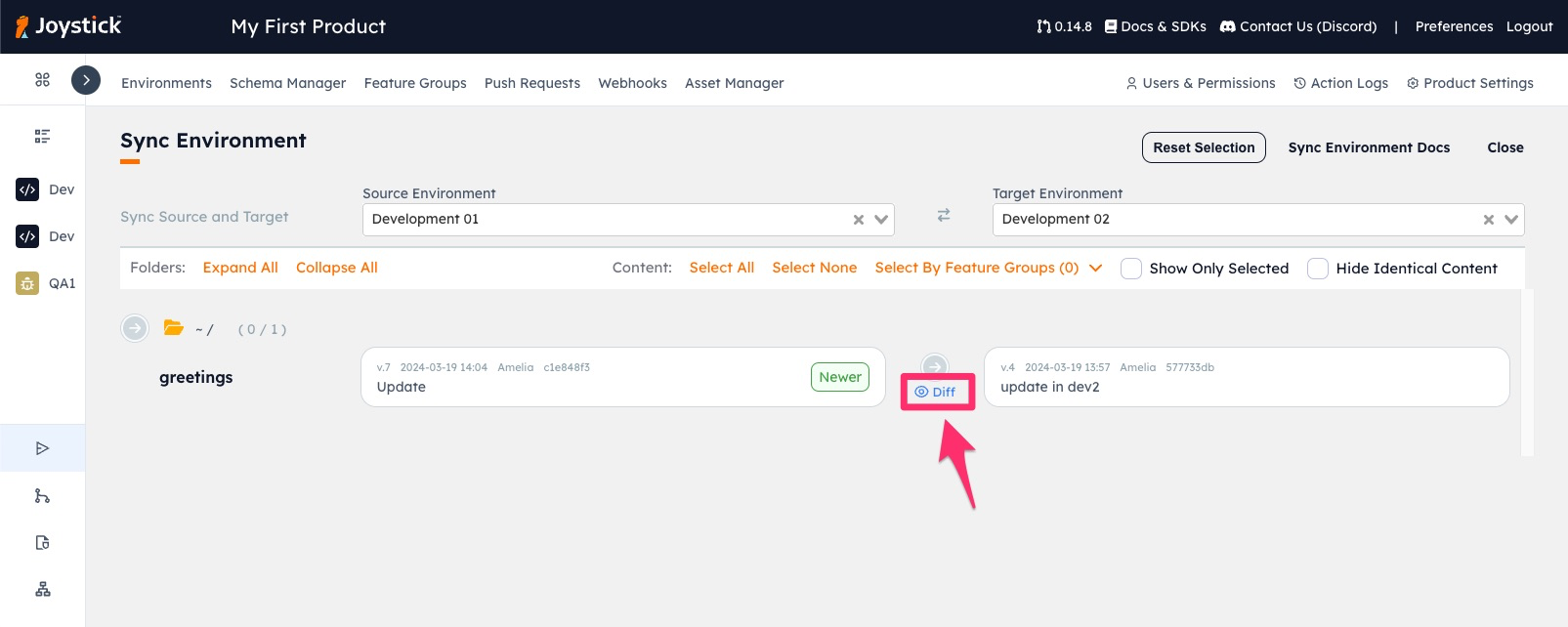This screenshot has height=627, width=1568.
Task: Click the Joystick logo
Action: tap(68, 26)
